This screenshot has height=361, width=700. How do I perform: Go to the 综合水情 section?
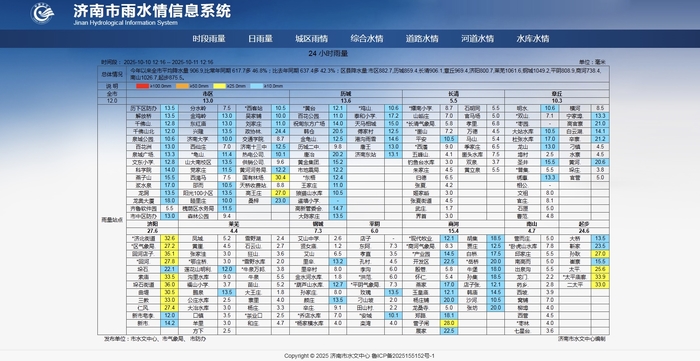point(367,39)
